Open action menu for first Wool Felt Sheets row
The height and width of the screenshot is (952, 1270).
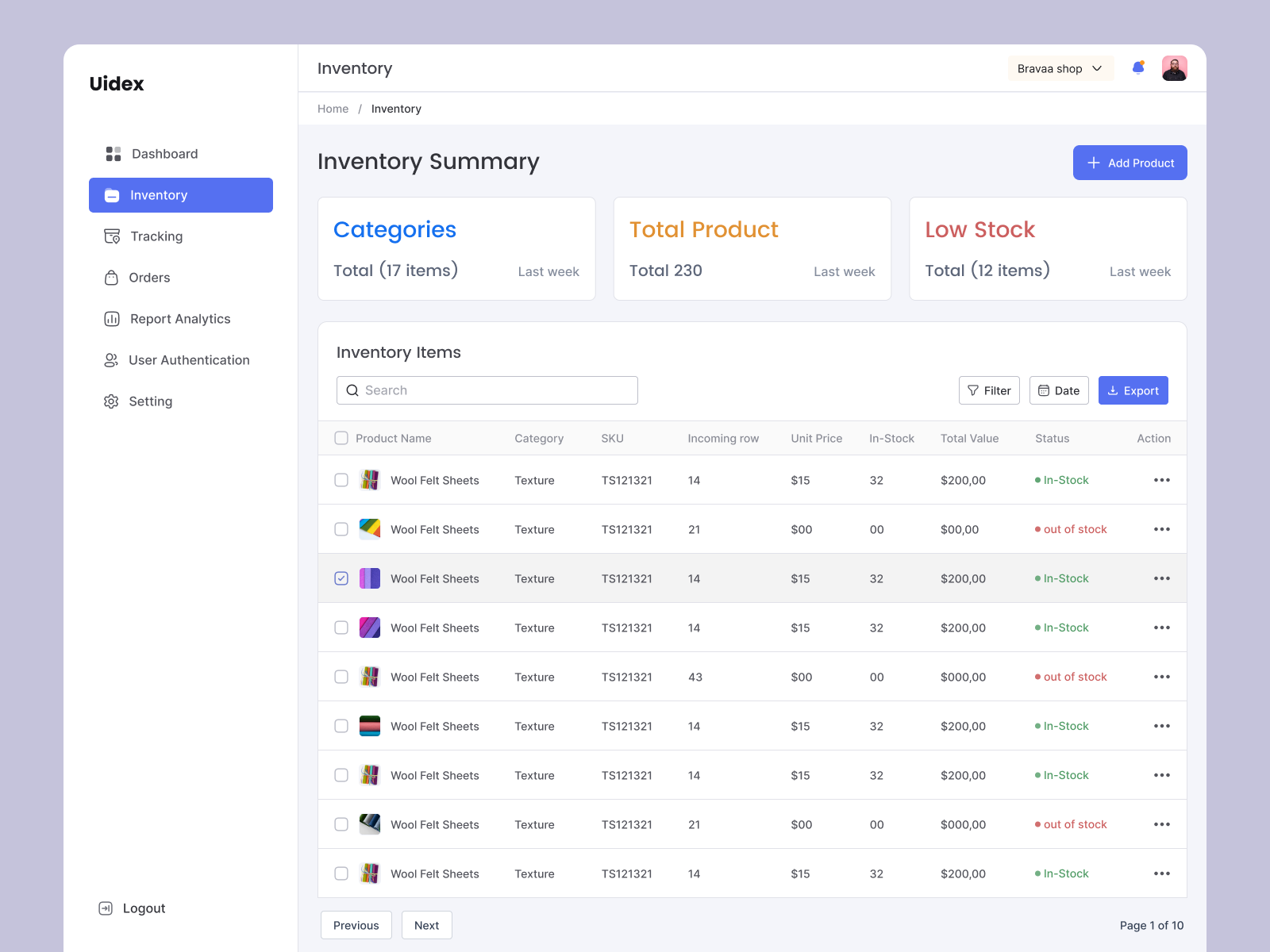click(x=1162, y=480)
